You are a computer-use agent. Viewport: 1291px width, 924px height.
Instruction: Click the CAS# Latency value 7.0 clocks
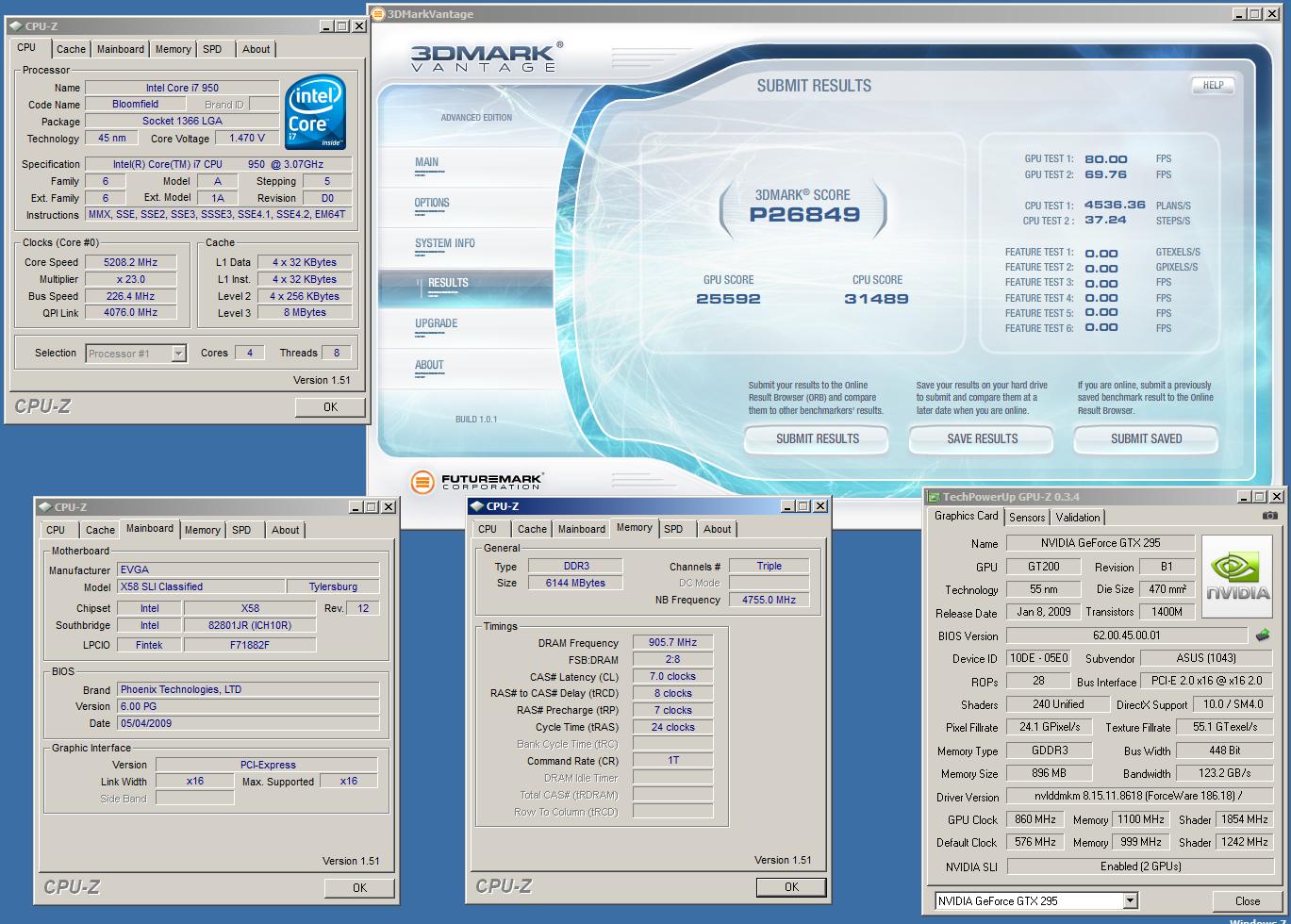673,676
